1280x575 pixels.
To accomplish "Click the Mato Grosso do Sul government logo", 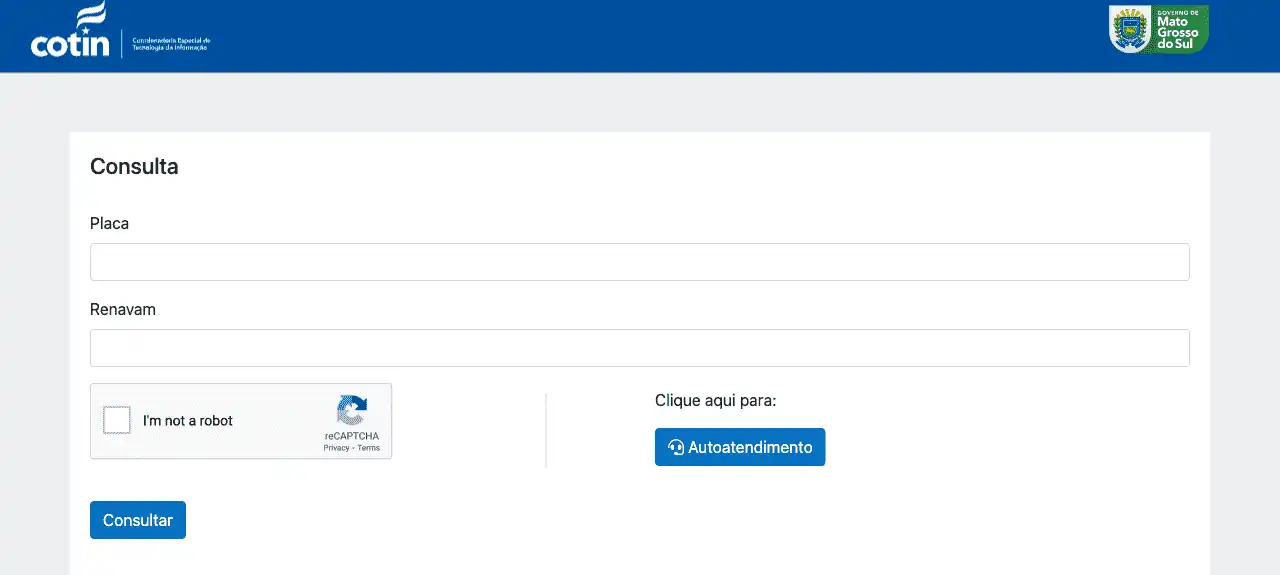I will point(1159,29).
